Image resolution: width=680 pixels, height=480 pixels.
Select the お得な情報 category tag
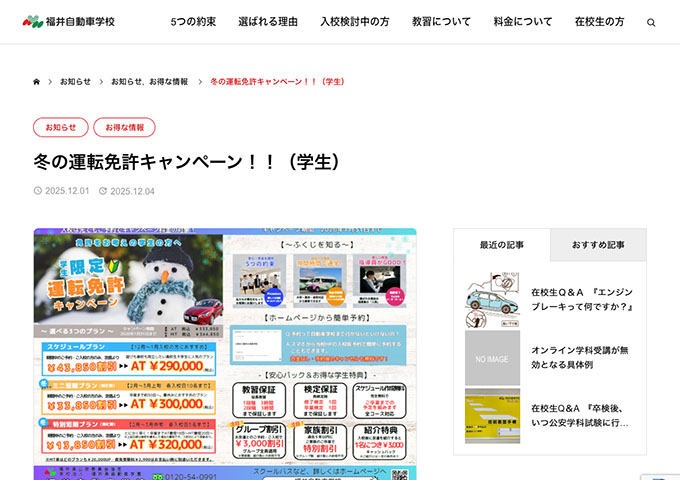(124, 127)
